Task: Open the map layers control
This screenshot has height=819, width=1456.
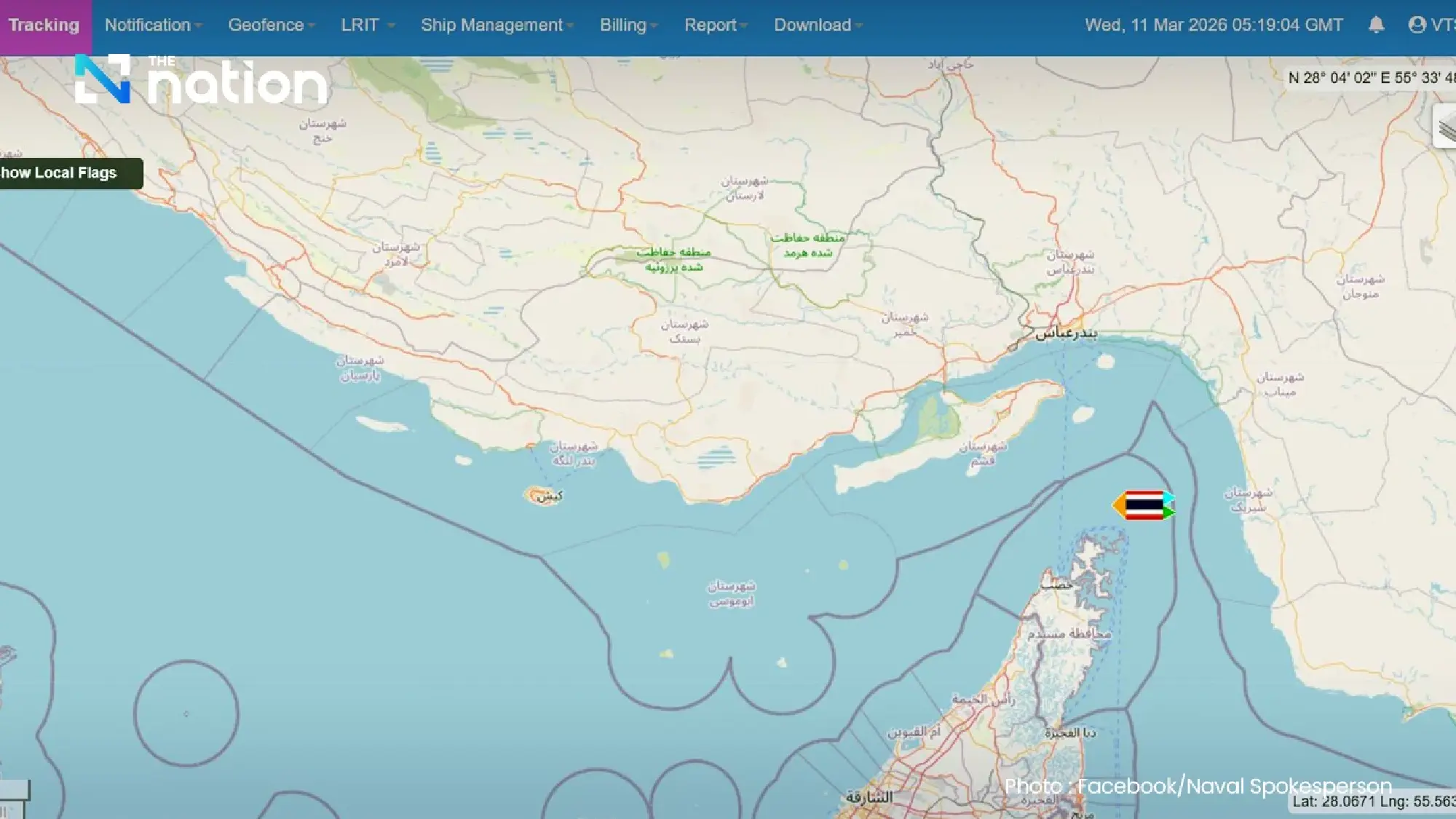Action: point(1446,127)
